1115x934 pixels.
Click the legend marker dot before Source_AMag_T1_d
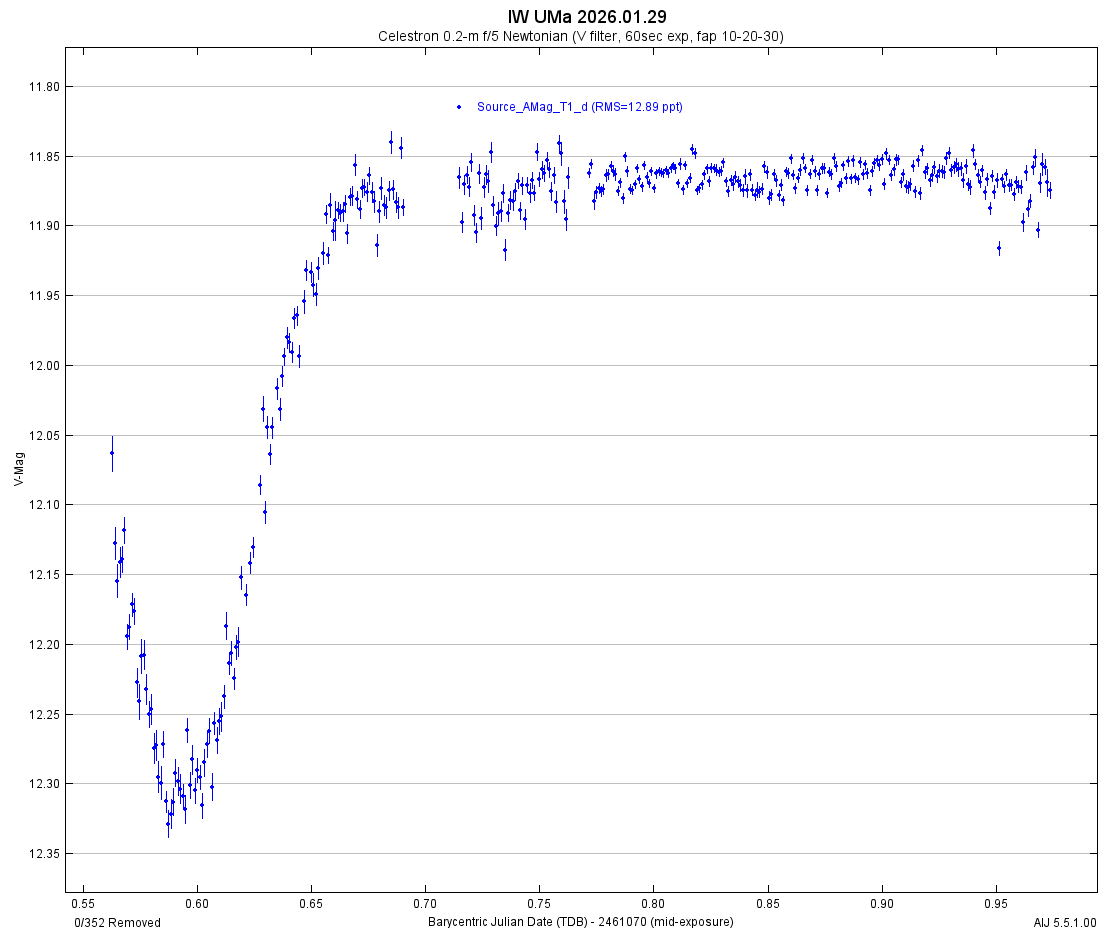tap(459, 107)
